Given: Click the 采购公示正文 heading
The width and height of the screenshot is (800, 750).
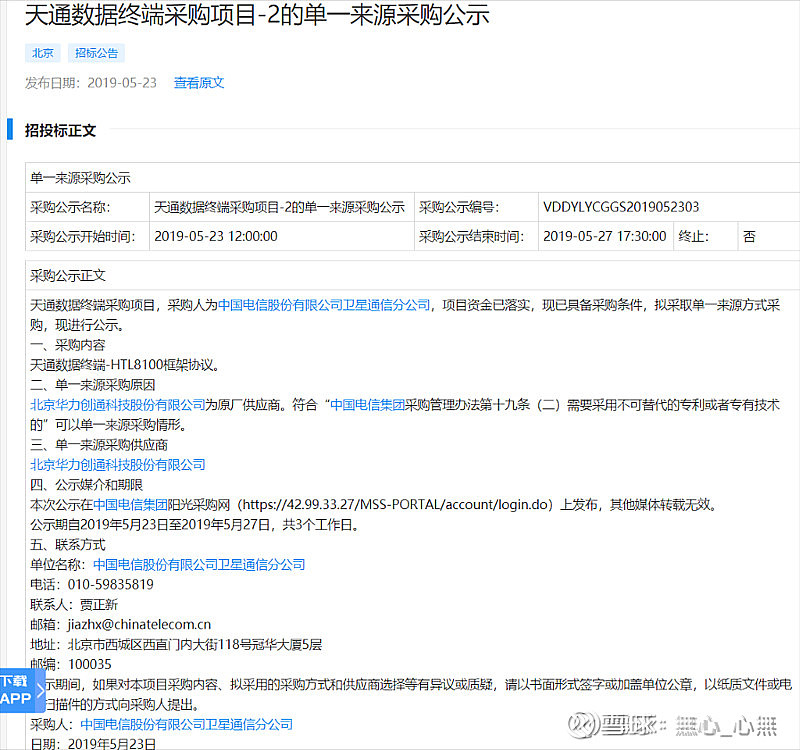Looking at the screenshot, I should 68,276.
